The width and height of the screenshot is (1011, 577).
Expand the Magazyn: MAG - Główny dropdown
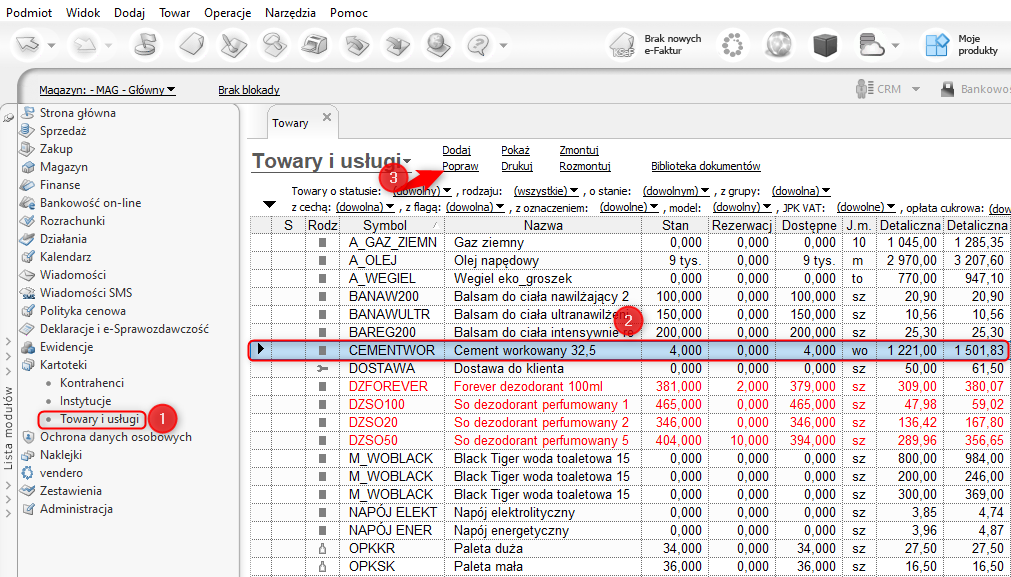click(107, 90)
